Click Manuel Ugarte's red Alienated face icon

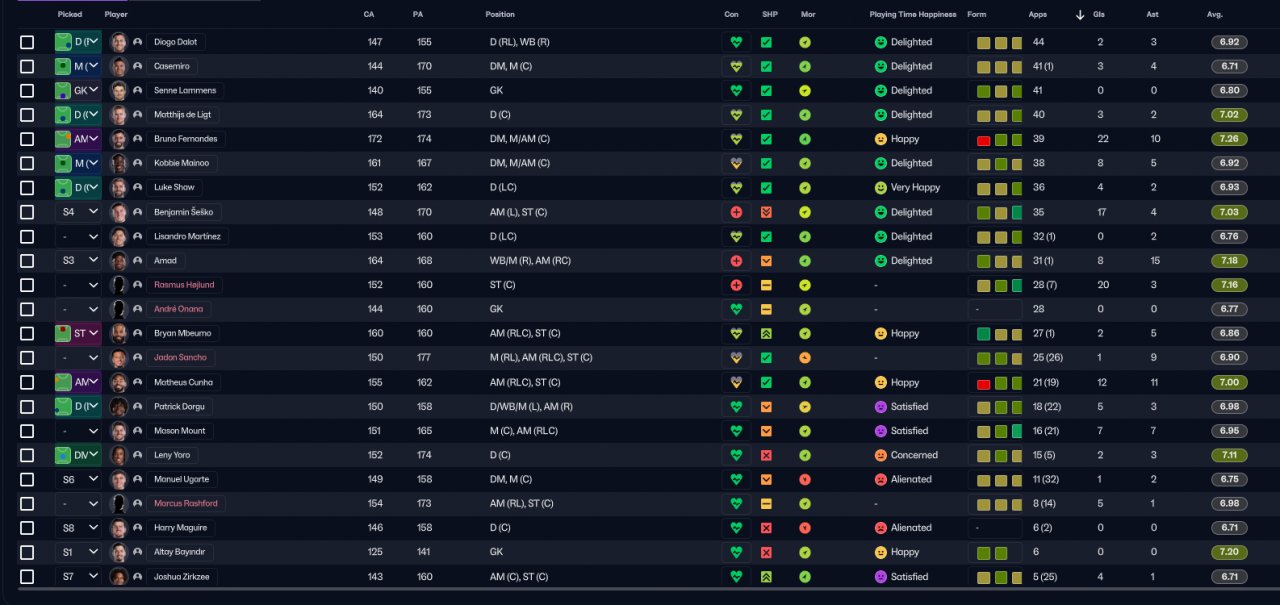tap(881, 479)
